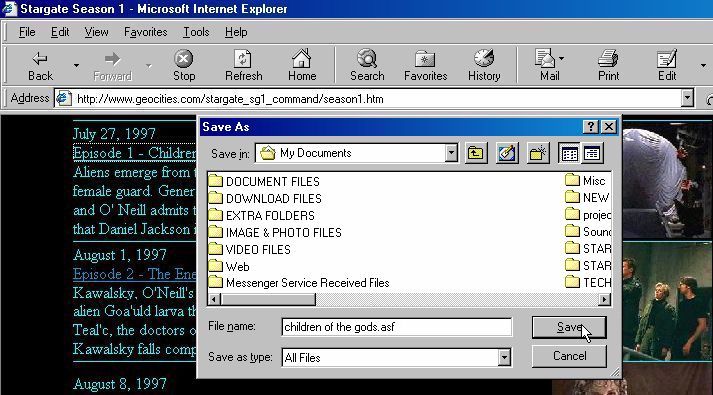Open the Edit menu in the menu bar
The width and height of the screenshot is (713, 395).
coord(60,32)
